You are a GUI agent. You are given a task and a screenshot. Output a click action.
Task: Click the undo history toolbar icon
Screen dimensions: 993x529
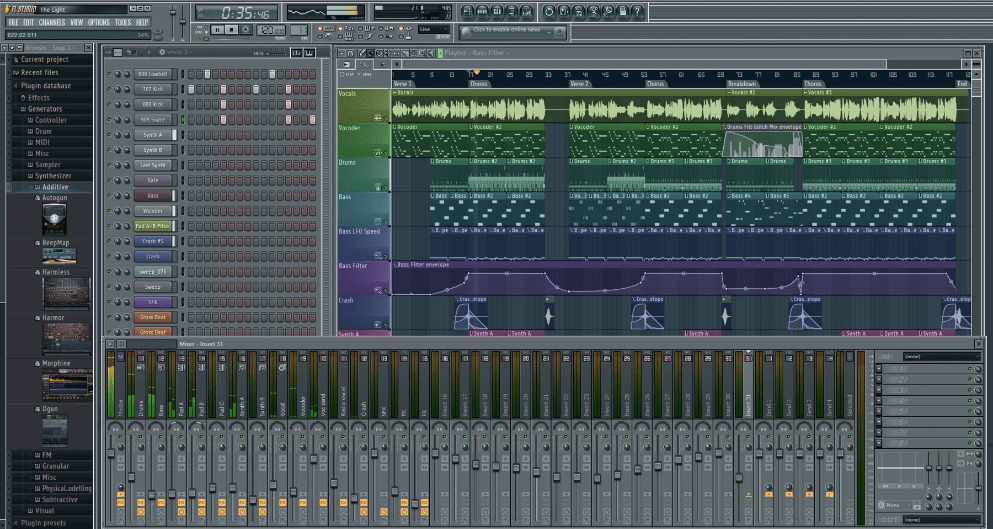(x=548, y=11)
